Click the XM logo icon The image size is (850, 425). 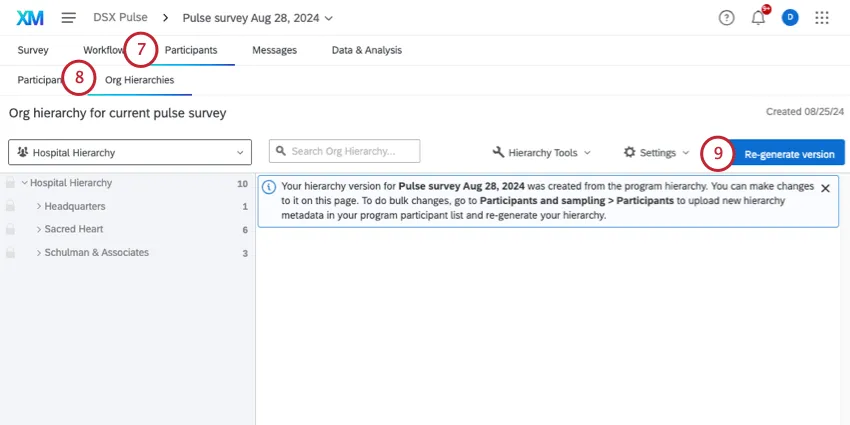[30, 18]
